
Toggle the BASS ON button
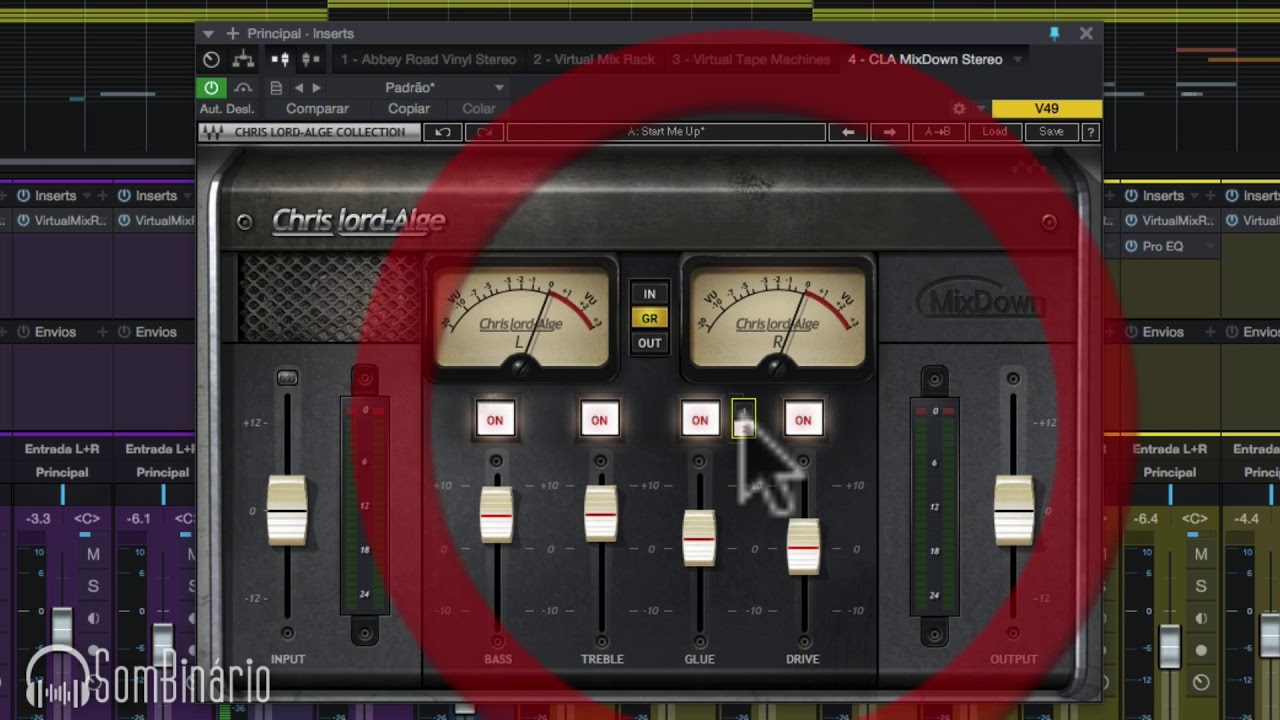point(495,420)
